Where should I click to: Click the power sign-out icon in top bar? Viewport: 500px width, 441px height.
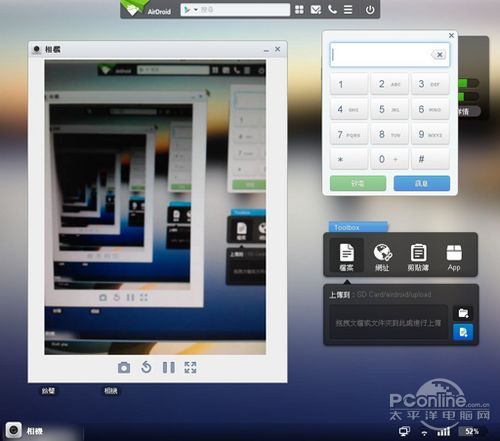click(x=370, y=10)
